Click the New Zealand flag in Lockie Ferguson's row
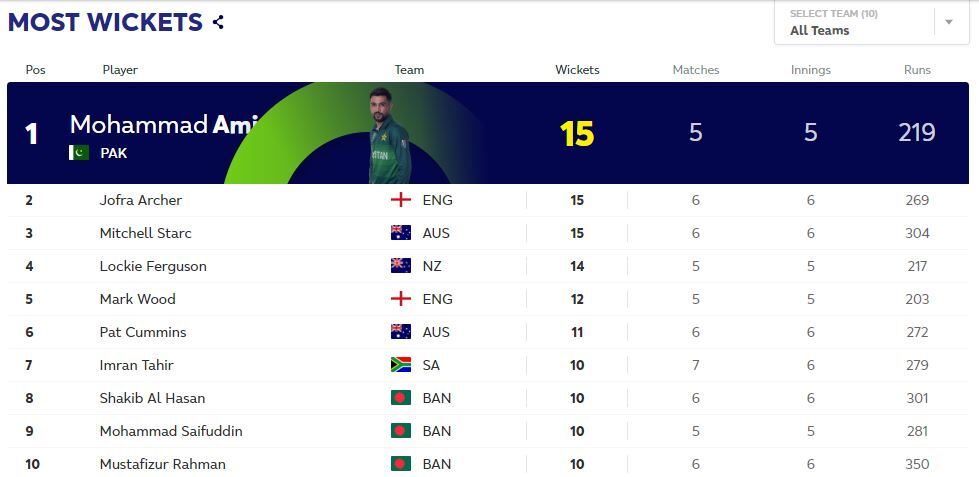This screenshot has width=979, height=477. tap(401, 266)
